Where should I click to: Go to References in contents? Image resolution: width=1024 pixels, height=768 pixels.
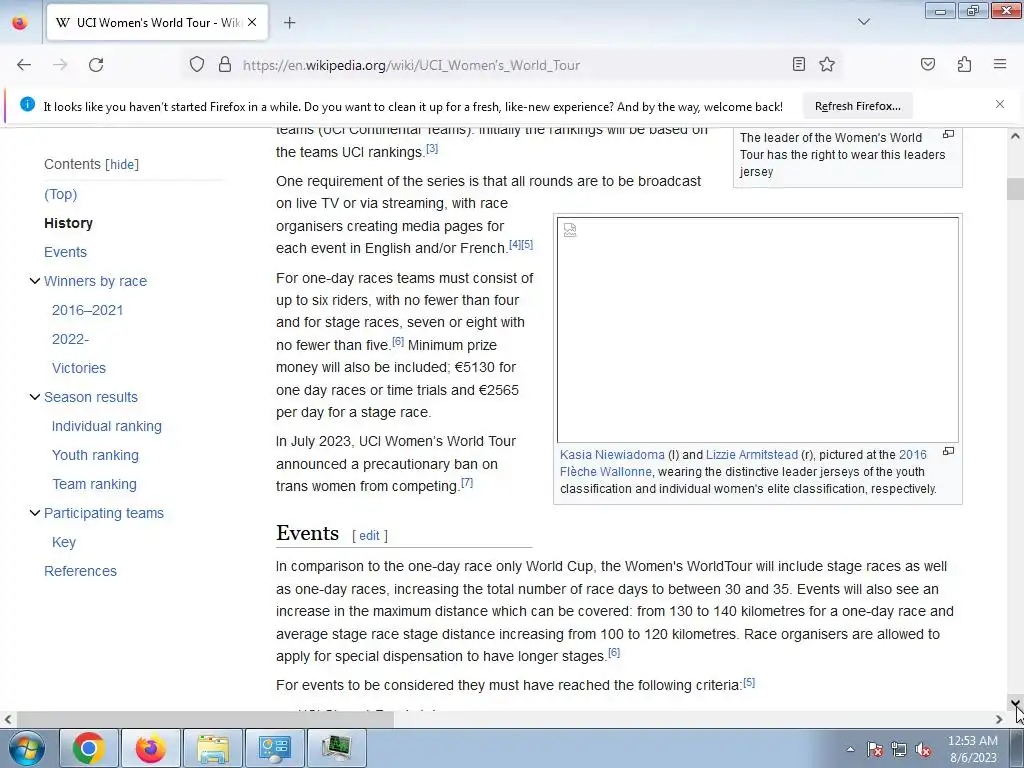click(80, 571)
